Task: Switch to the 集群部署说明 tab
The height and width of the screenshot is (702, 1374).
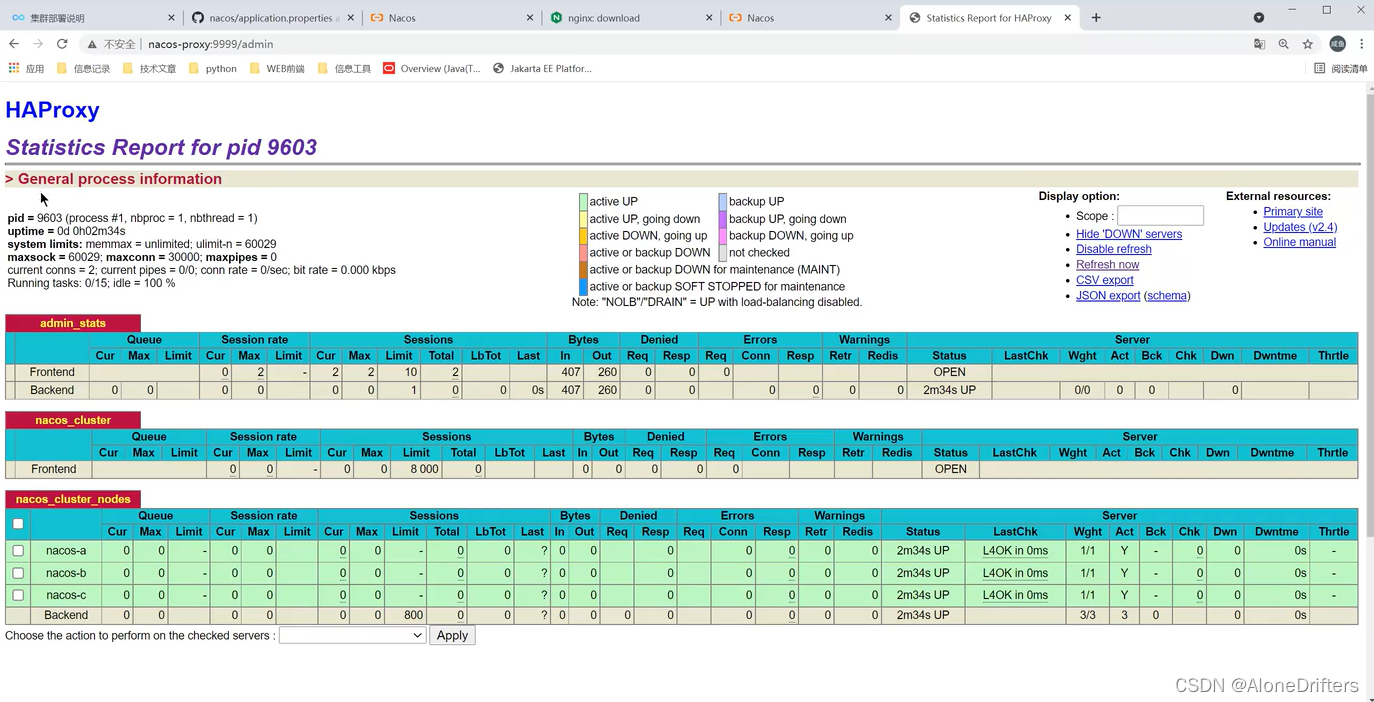Action: (x=92, y=18)
